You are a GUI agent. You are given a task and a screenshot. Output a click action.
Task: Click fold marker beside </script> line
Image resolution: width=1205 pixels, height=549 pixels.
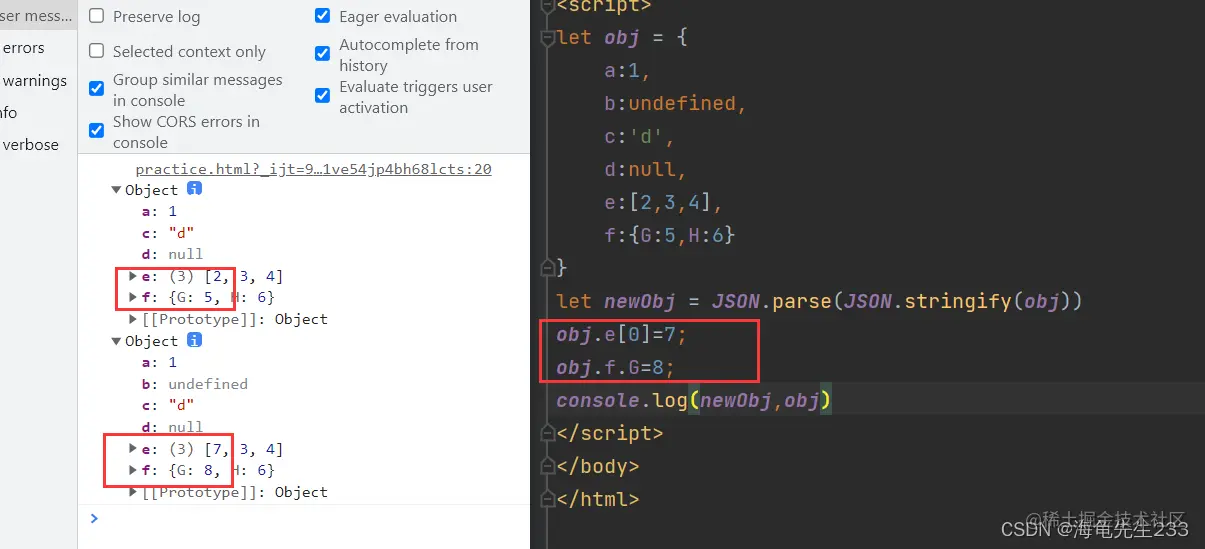click(547, 433)
